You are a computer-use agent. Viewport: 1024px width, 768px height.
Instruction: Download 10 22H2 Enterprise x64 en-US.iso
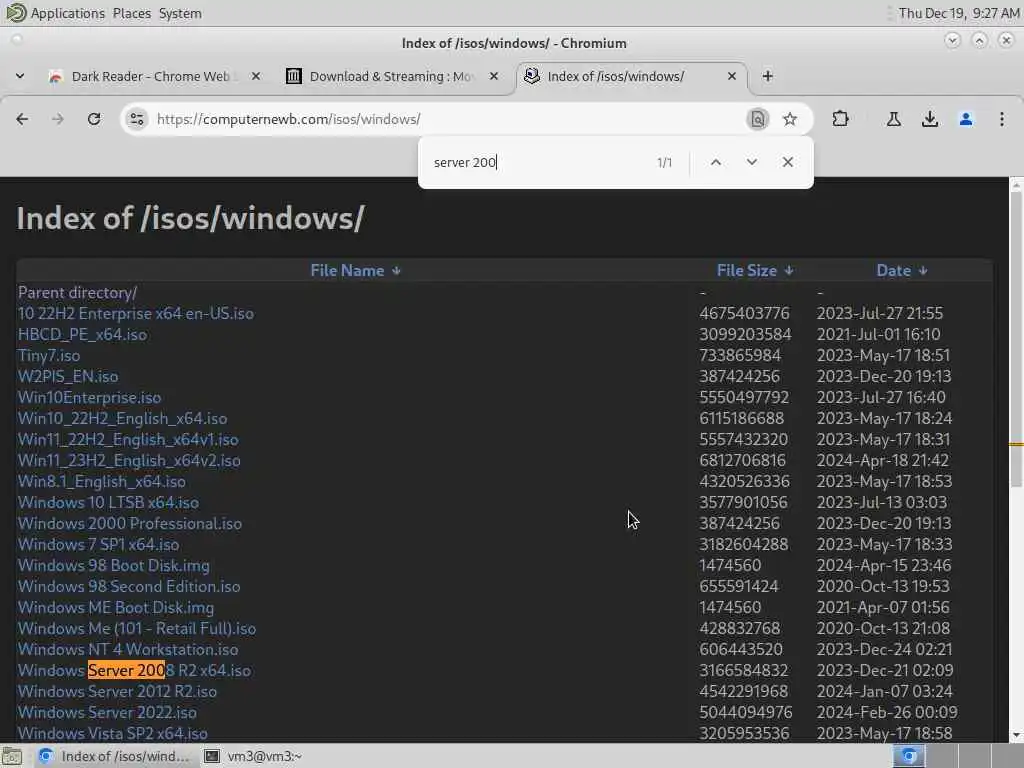tap(136, 313)
